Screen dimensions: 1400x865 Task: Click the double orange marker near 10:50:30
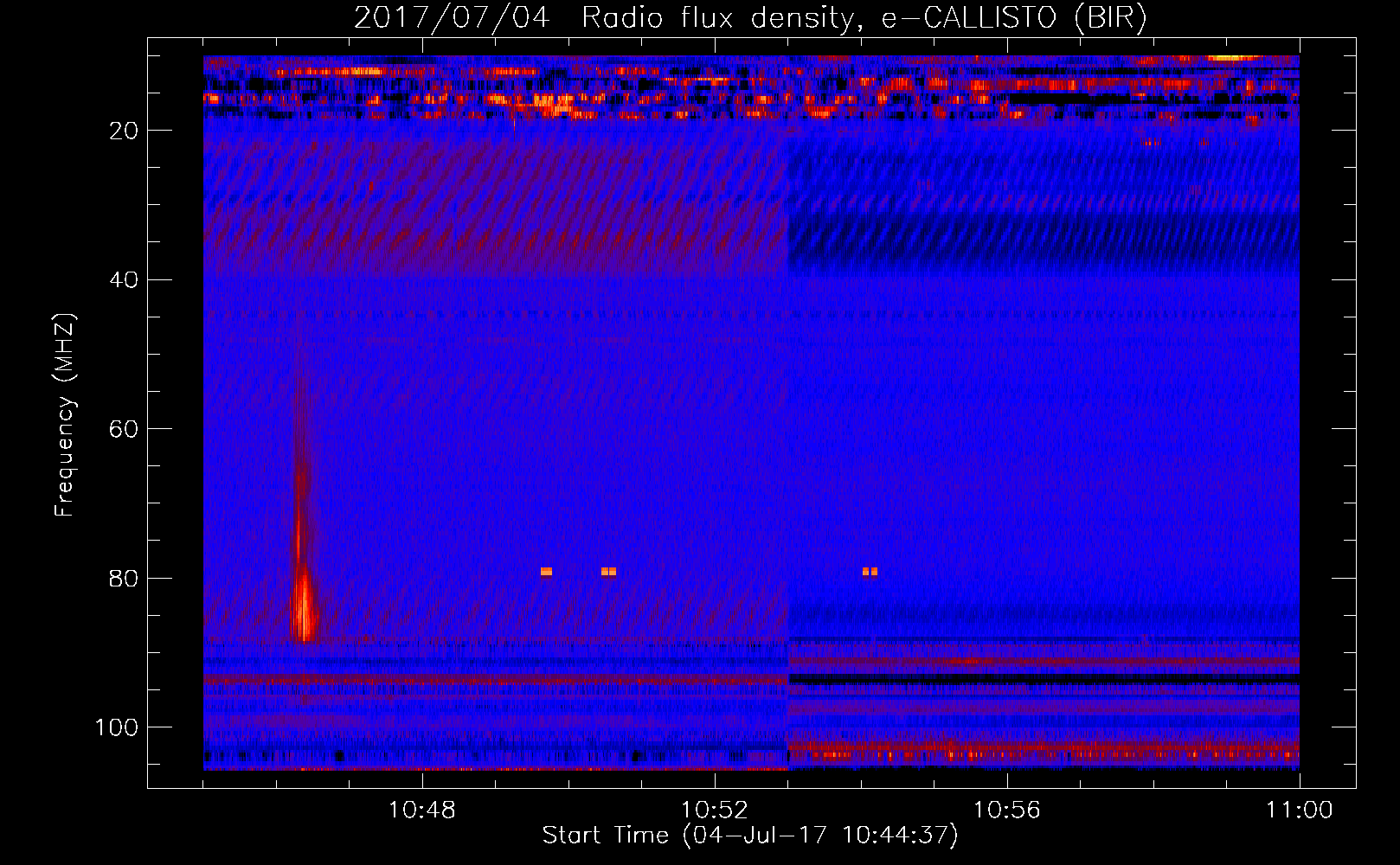point(609,572)
